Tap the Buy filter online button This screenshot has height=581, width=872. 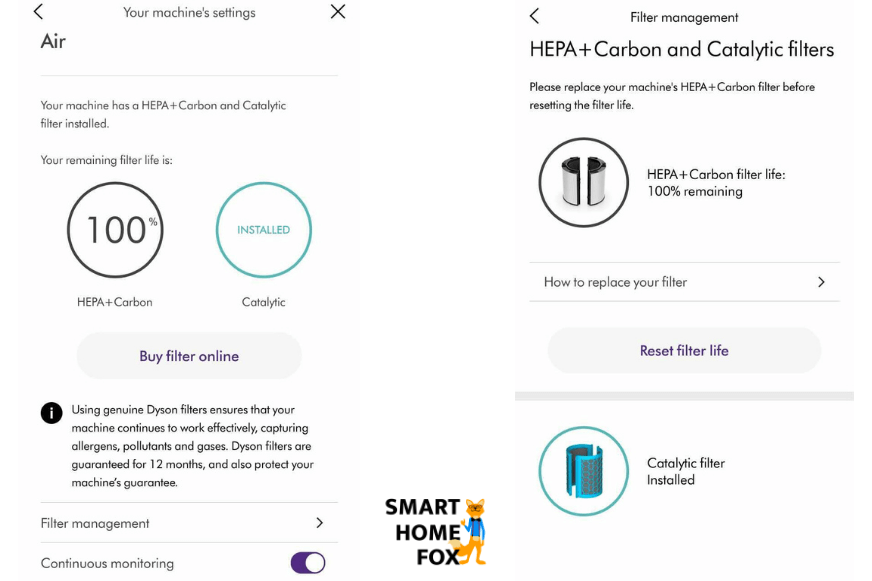click(188, 355)
